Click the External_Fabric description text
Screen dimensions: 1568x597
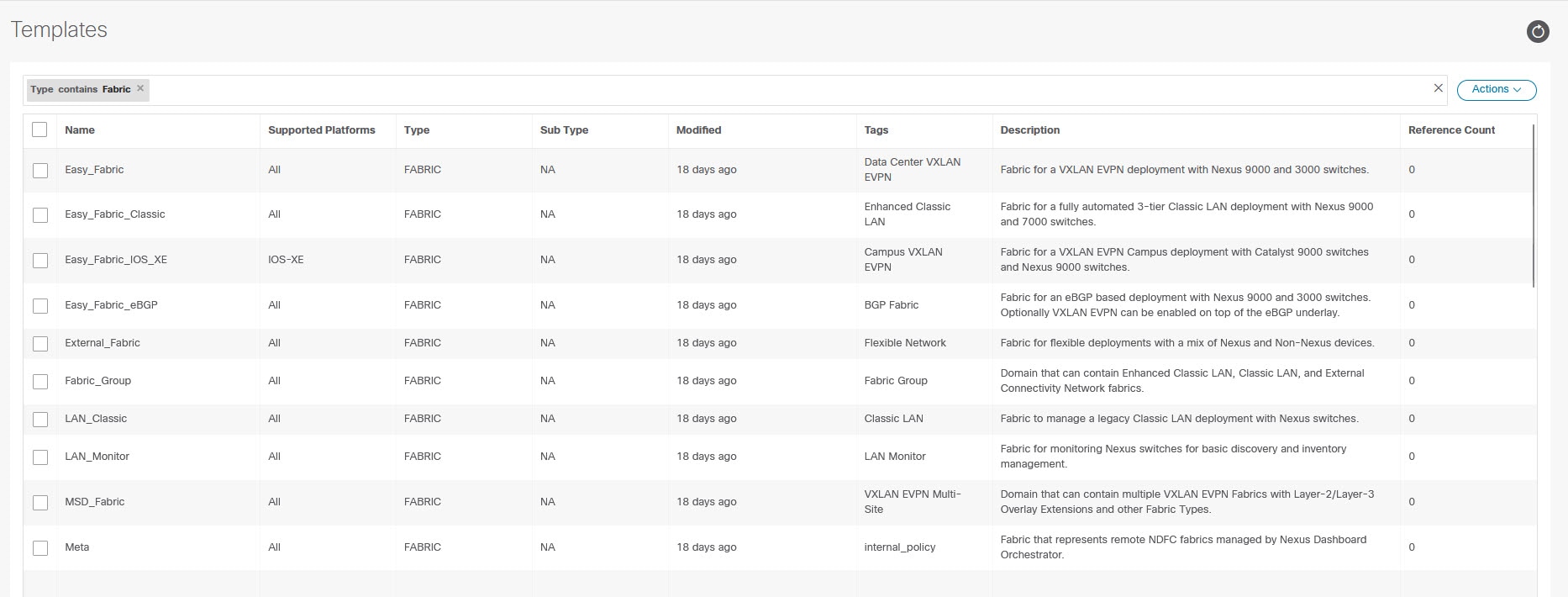pos(1187,343)
